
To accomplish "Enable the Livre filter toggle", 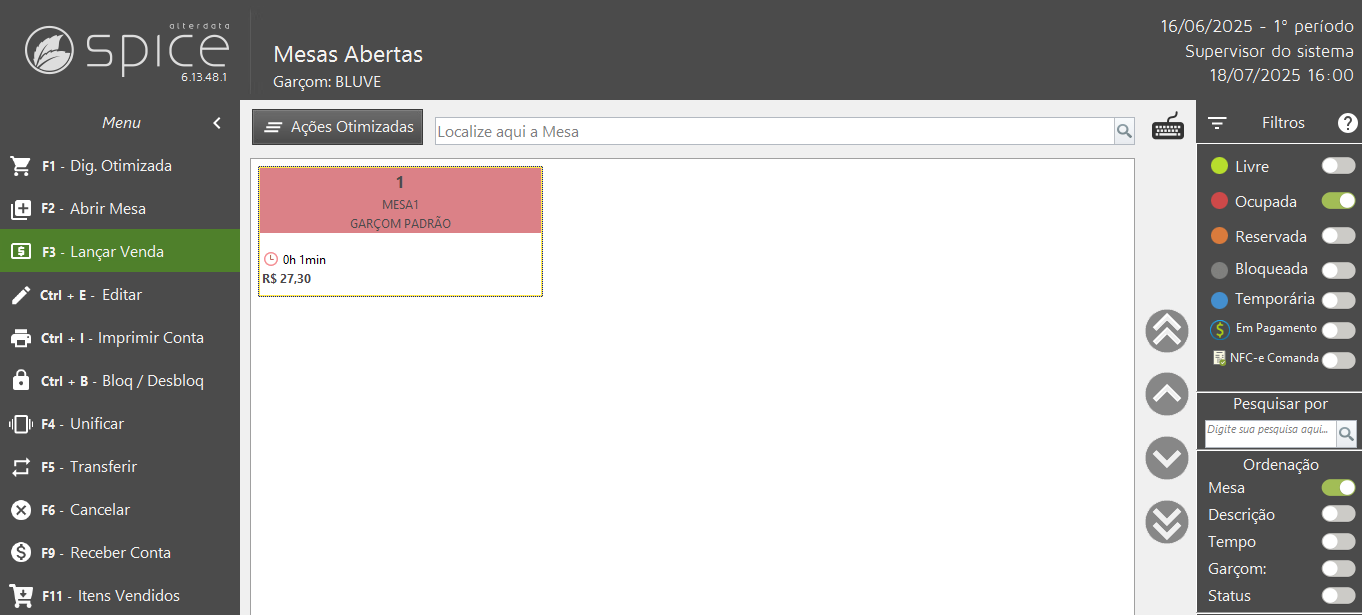I will 1338,166.
